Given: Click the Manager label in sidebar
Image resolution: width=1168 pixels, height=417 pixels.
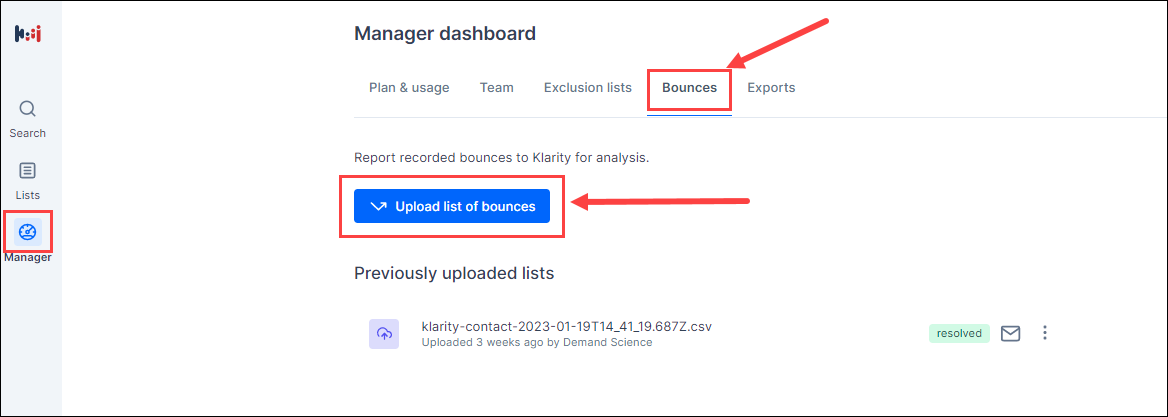Looking at the screenshot, I should pyautogui.click(x=28, y=258).
